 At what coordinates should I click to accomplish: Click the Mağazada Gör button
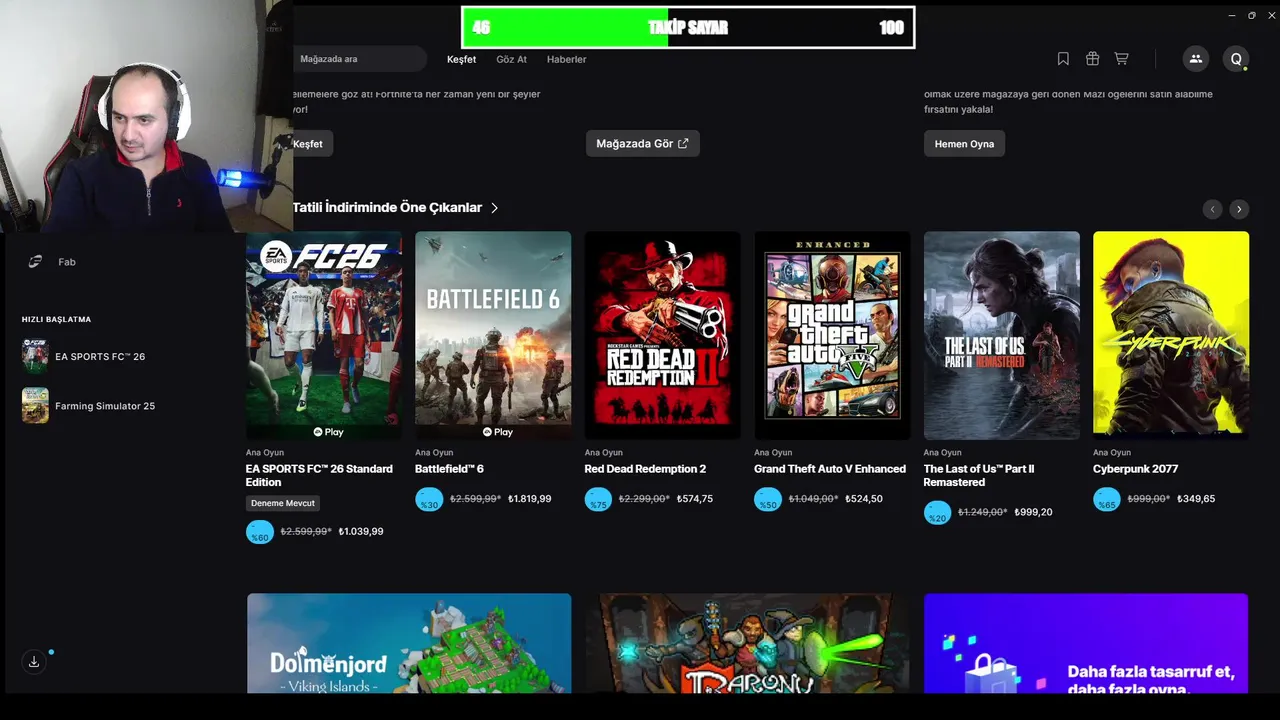click(642, 144)
